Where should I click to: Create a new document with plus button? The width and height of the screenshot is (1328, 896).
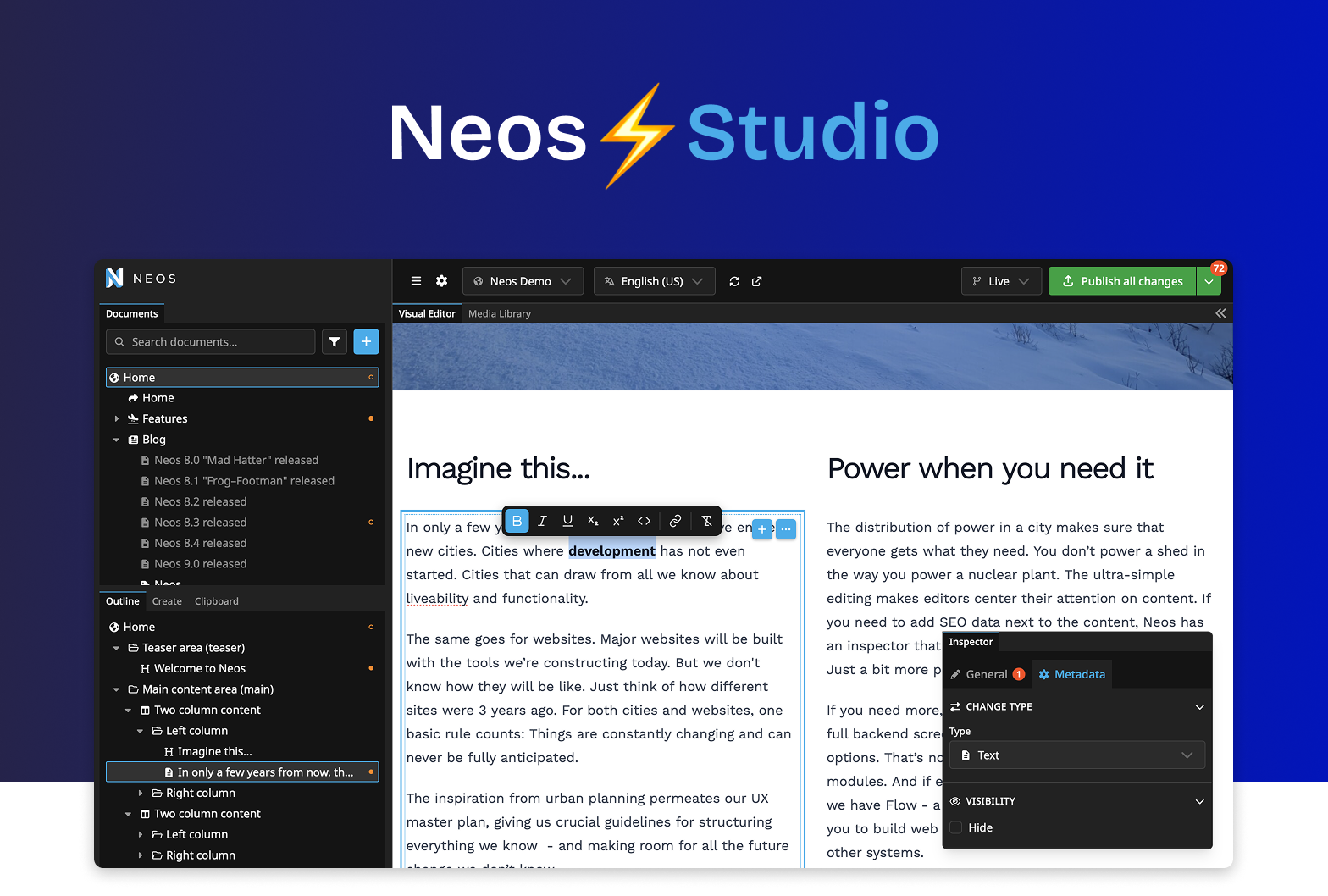click(366, 341)
